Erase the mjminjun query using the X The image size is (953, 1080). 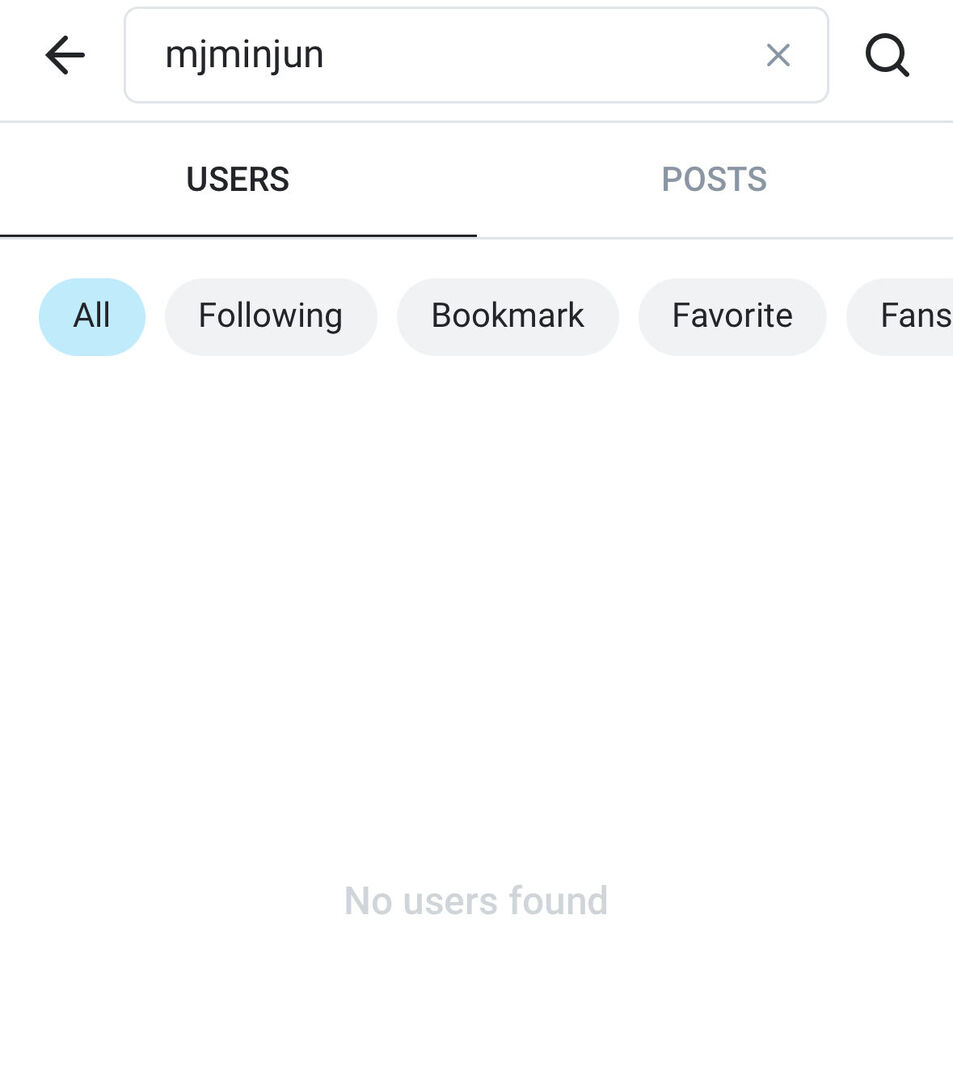pyautogui.click(x=778, y=55)
